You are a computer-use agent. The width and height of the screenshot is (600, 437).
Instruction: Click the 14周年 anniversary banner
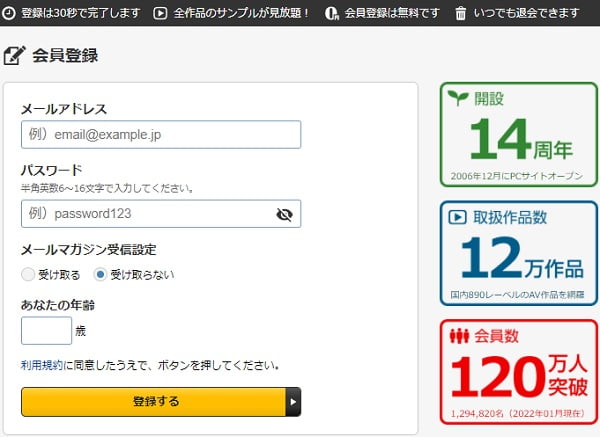[x=518, y=134]
